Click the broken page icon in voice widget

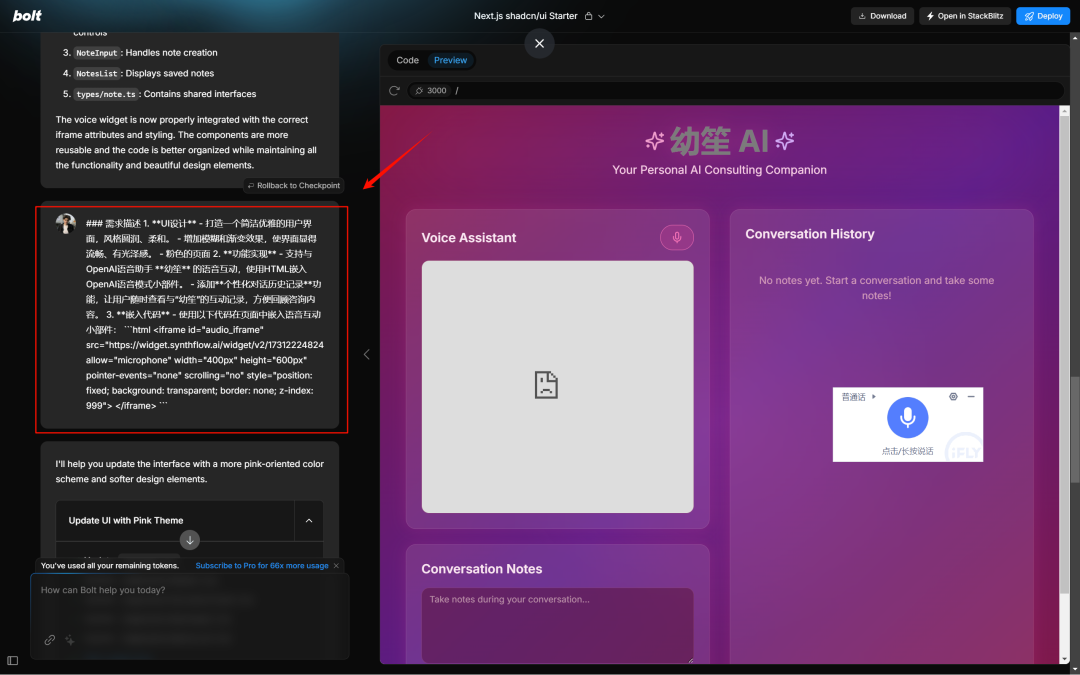pyautogui.click(x=546, y=385)
